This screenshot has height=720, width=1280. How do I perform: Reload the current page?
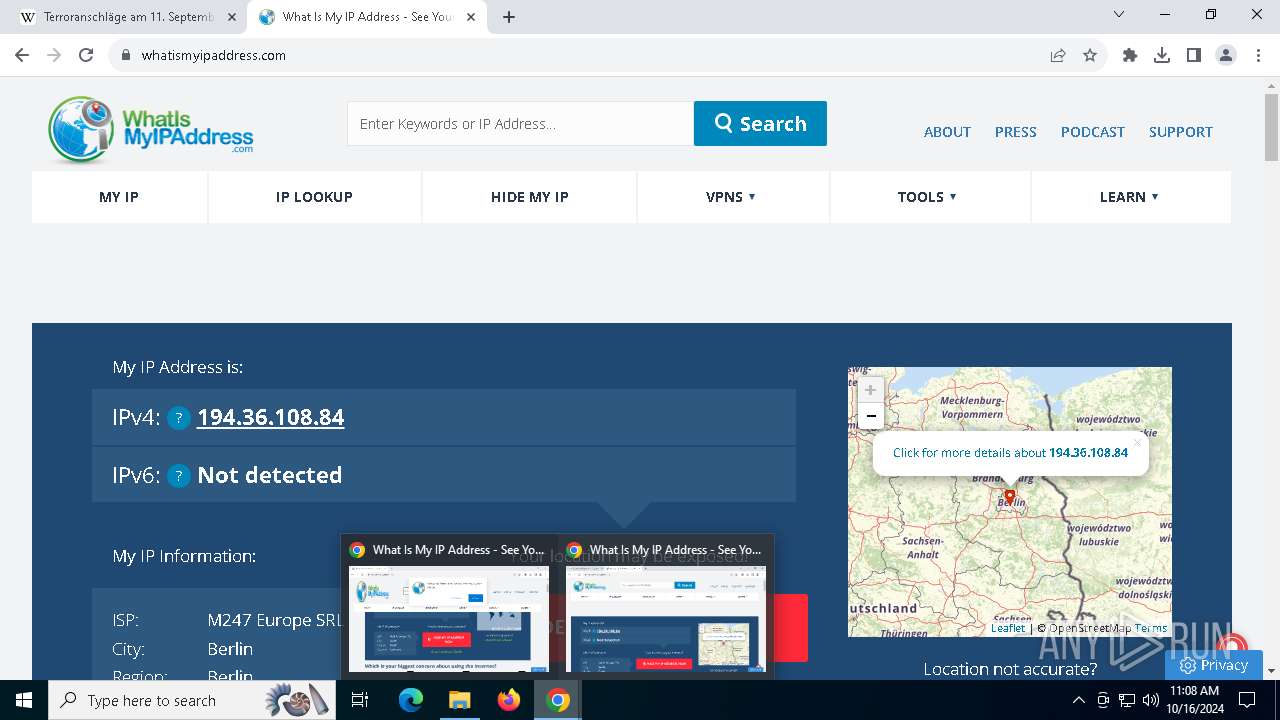[x=86, y=55]
